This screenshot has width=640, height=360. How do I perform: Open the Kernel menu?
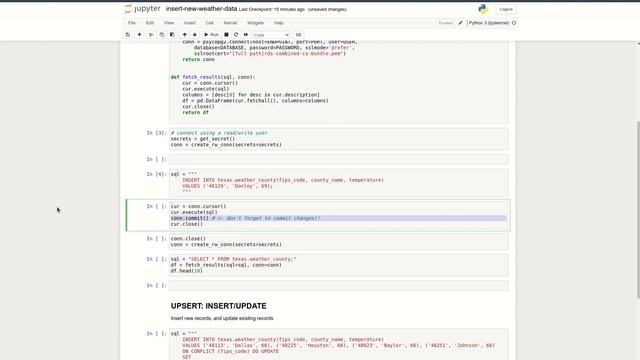[x=230, y=23]
